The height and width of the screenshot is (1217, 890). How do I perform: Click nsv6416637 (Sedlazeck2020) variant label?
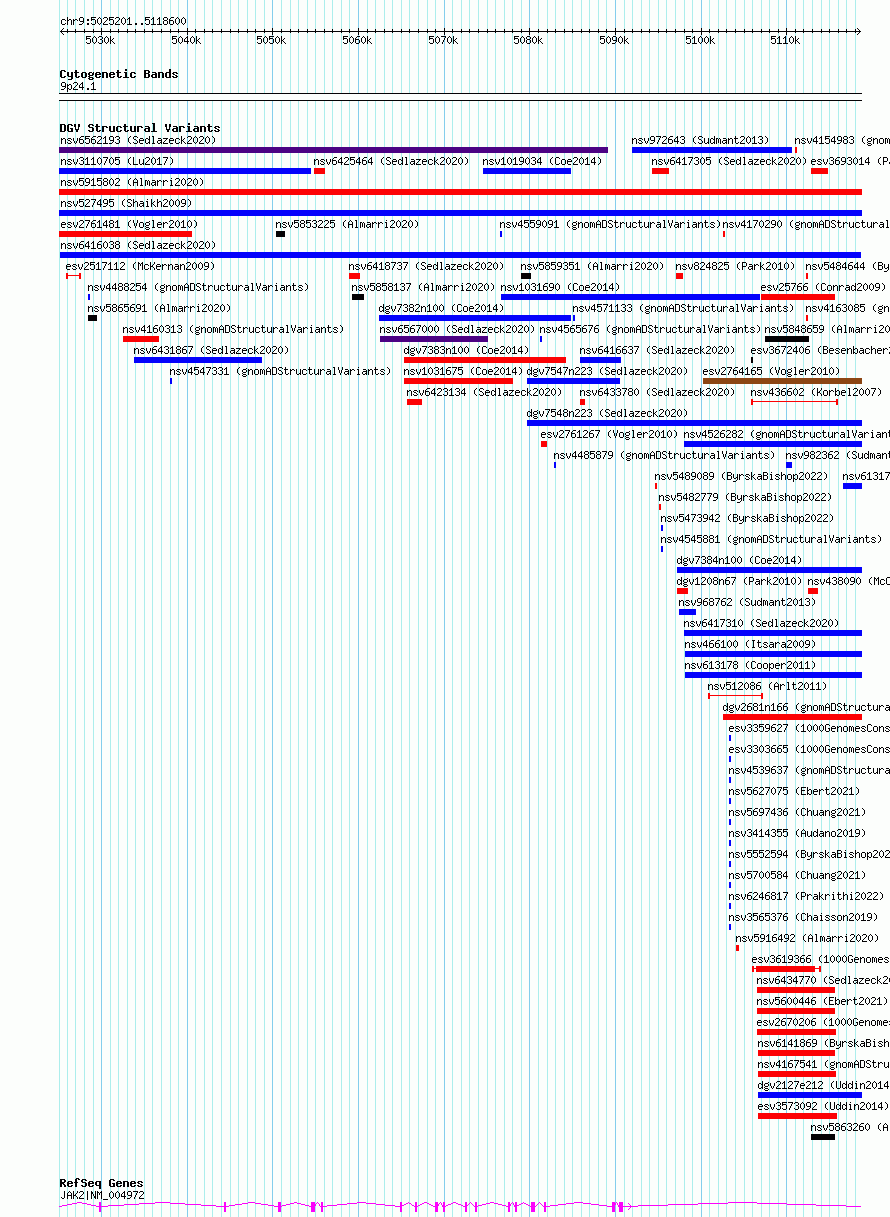tap(657, 350)
